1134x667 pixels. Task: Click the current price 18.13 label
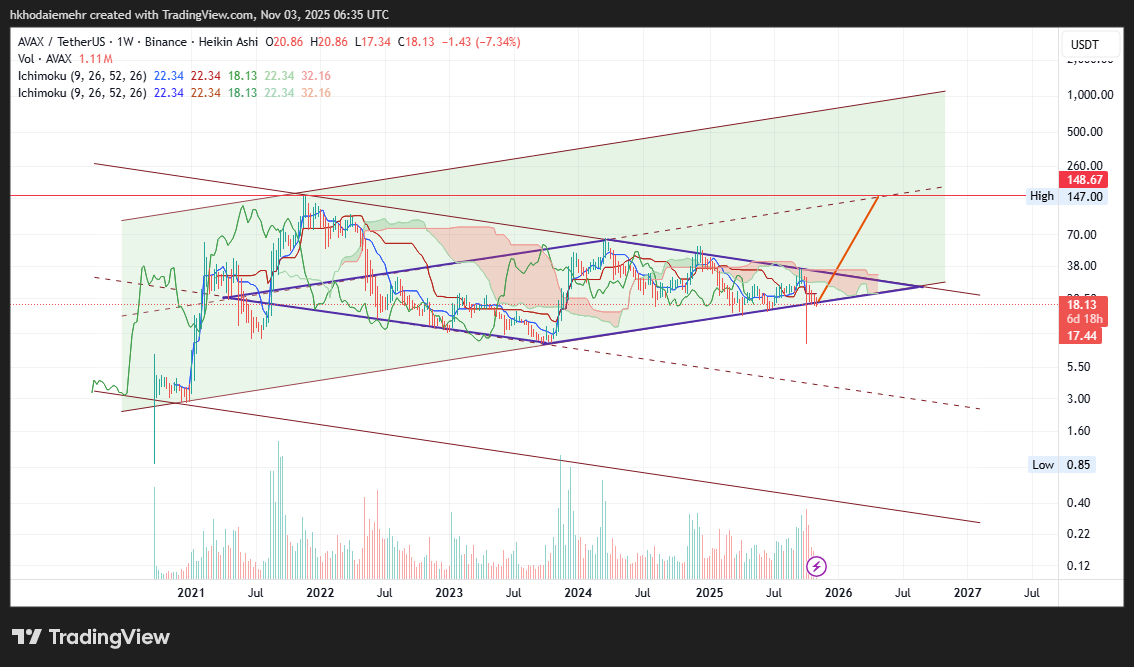(x=1084, y=304)
